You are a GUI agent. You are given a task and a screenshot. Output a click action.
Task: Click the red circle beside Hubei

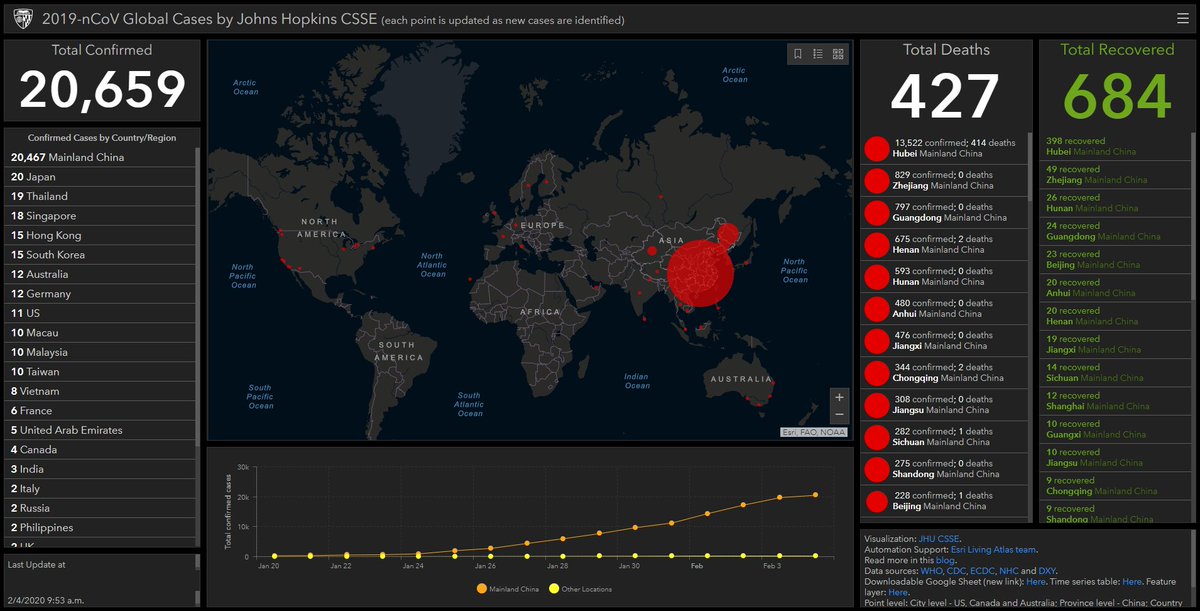[877, 148]
